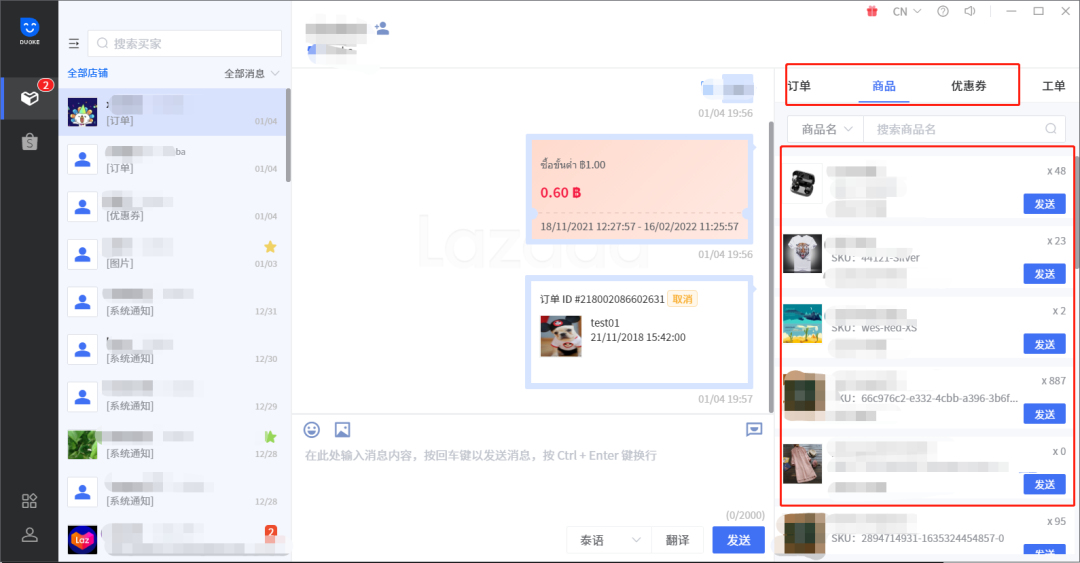The width and height of the screenshot is (1080, 563).
Task: Toggle the sound speaker icon
Action: tap(970, 11)
